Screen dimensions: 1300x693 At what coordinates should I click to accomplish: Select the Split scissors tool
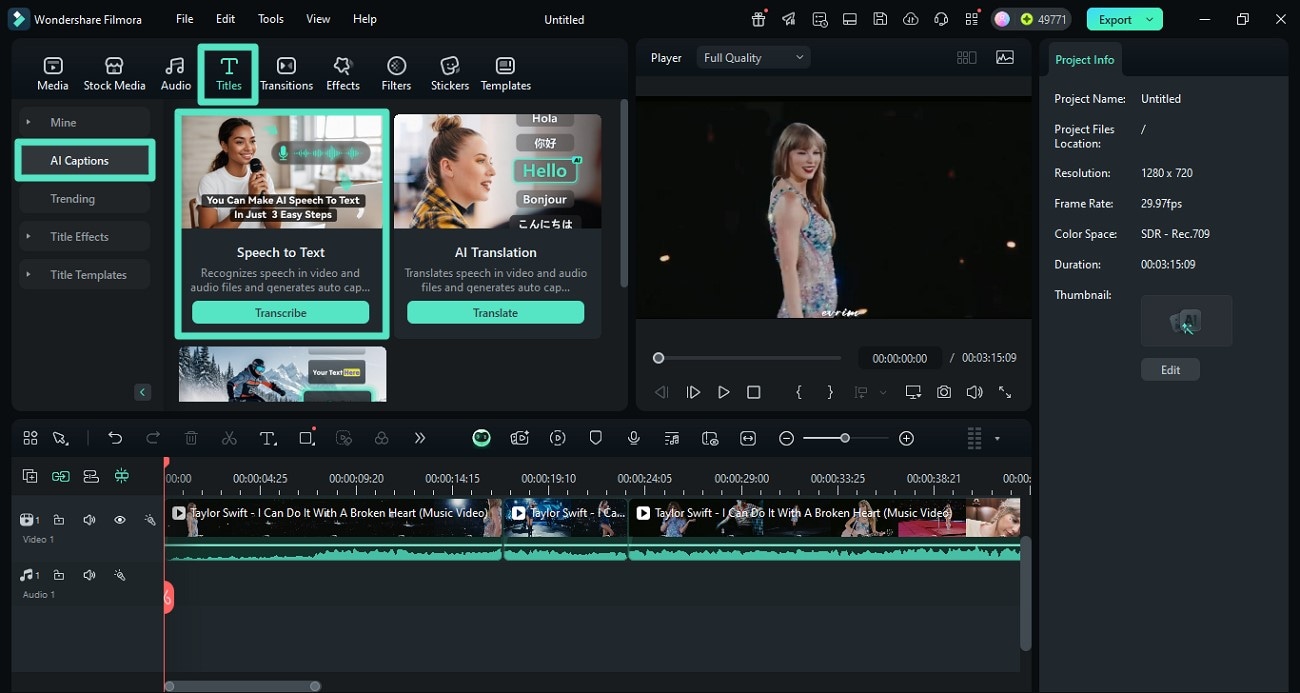click(229, 438)
